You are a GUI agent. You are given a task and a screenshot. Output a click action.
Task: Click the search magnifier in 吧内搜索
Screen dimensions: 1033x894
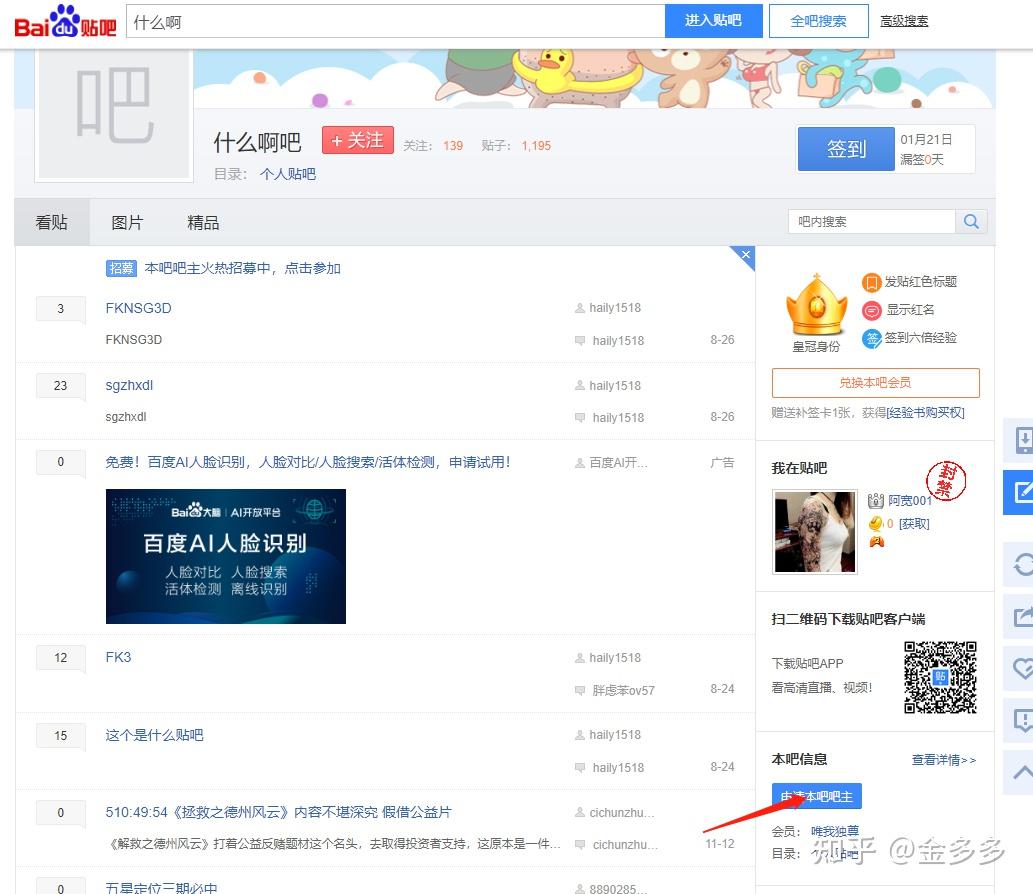[971, 222]
